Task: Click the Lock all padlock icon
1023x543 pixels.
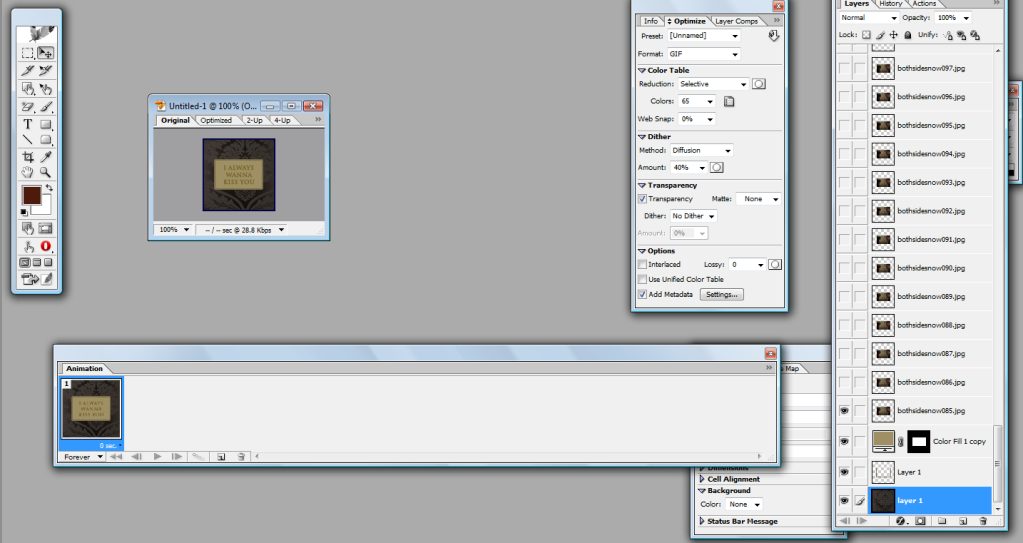Action: click(x=908, y=35)
